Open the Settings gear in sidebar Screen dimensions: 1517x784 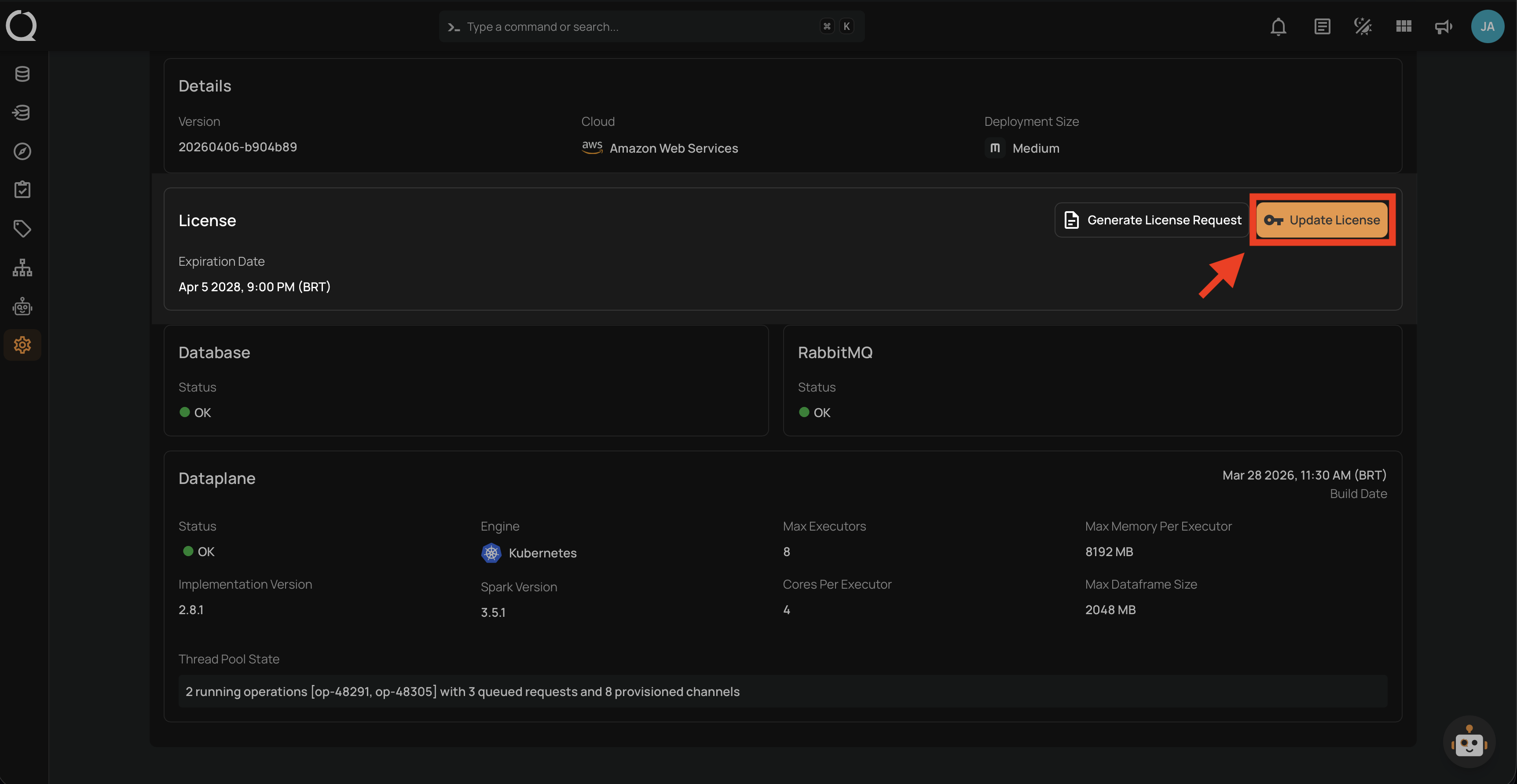pyautogui.click(x=22, y=344)
